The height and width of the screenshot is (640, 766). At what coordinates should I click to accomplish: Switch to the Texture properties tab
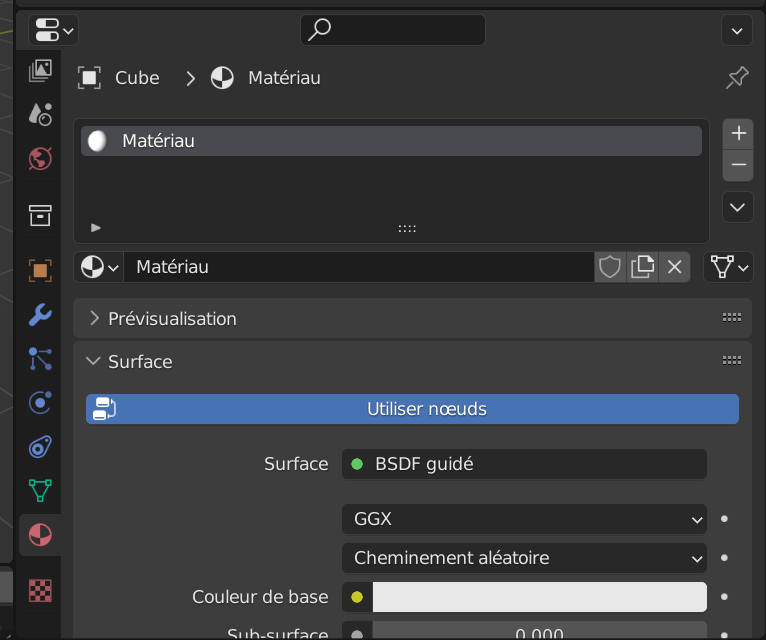coord(40,590)
